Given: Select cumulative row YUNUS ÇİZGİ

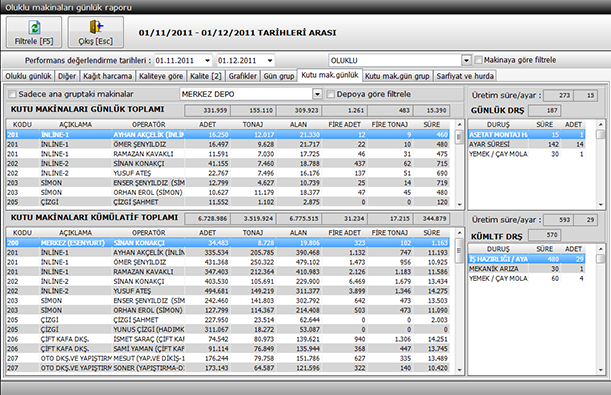Looking at the screenshot, I should pyautogui.click(x=228, y=330).
